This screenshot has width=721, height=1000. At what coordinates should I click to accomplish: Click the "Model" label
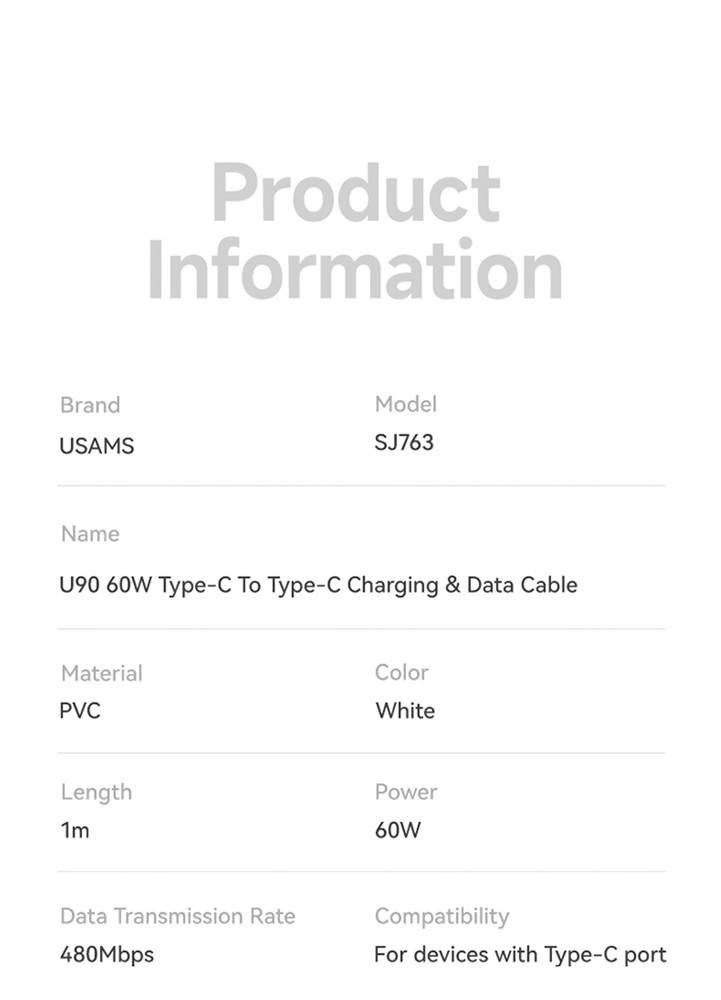406,404
